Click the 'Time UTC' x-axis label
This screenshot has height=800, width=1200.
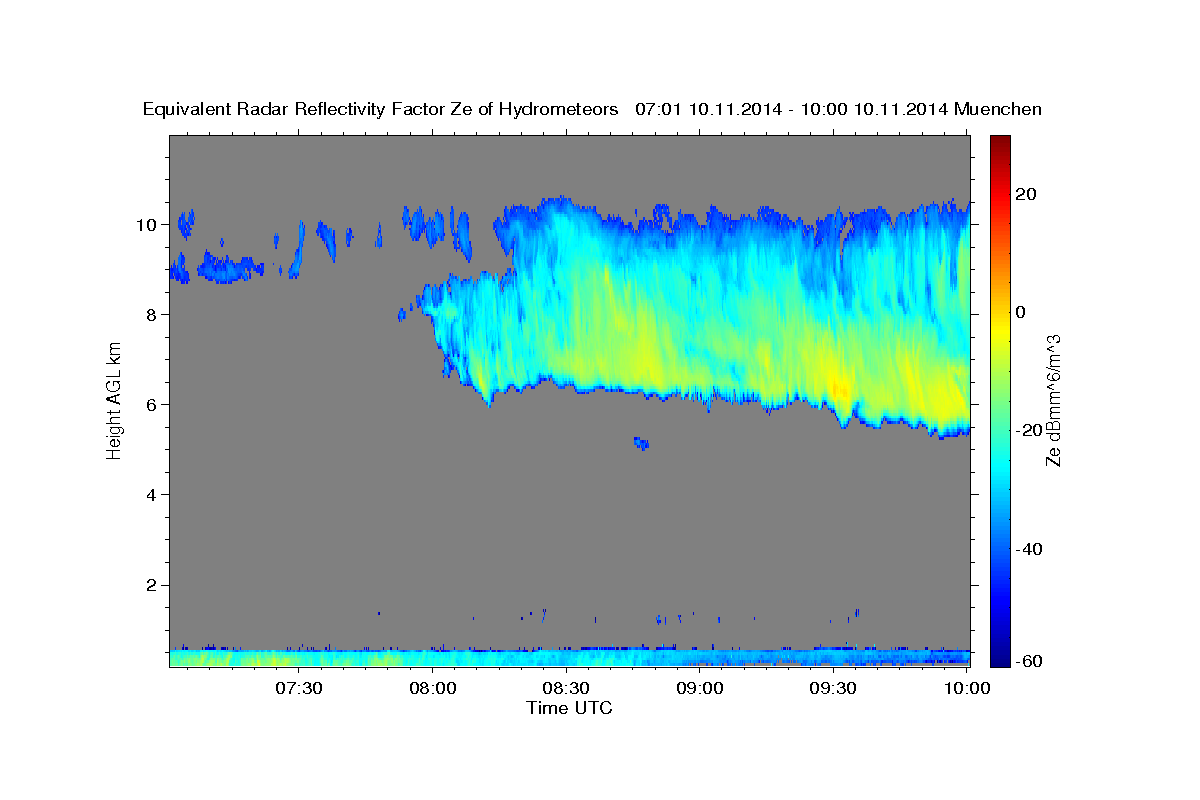point(569,708)
